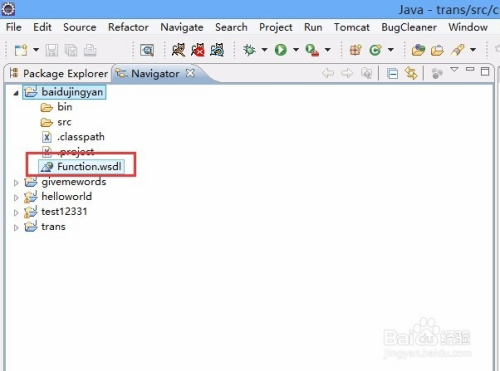Click the Save All icon
Viewport: 500px width, 371px height.
(71, 50)
